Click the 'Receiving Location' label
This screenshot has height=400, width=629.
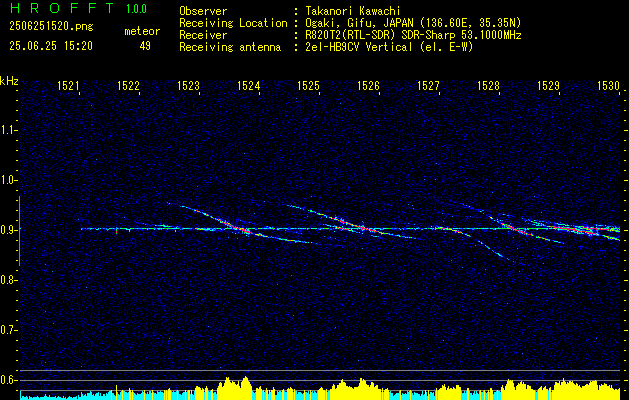[x=233, y=23]
